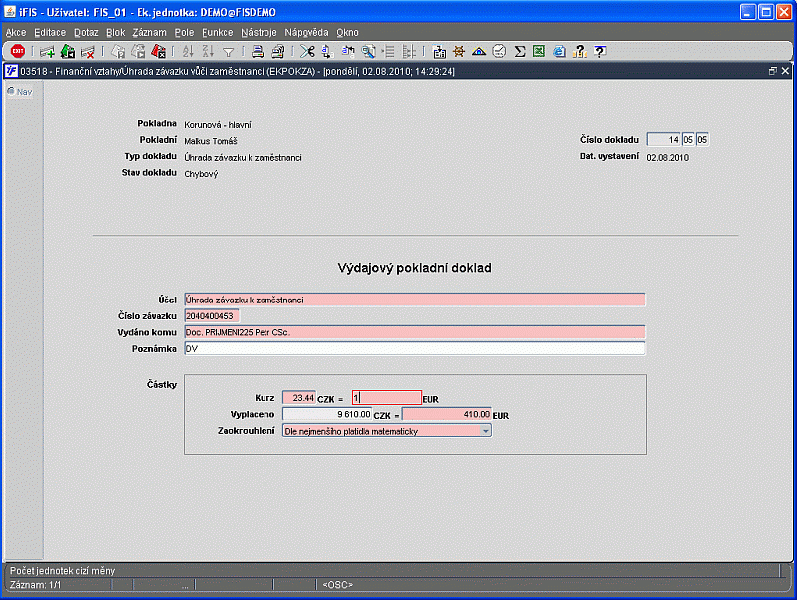The height and width of the screenshot is (600, 797).
Task: Click the copy field icon after the scissors
Action: pos(327,51)
